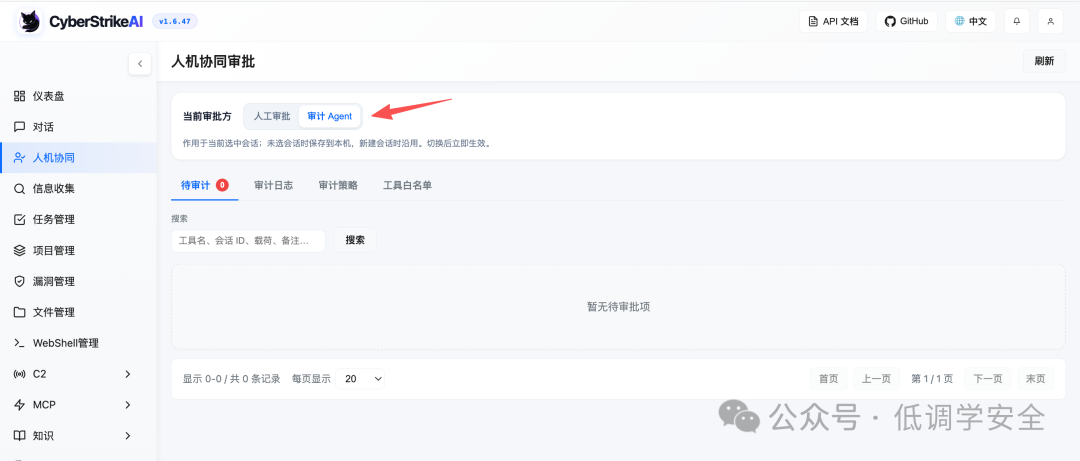Go to 下一页 next page
Viewport: 1080px width, 461px height.
[x=988, y=378]
